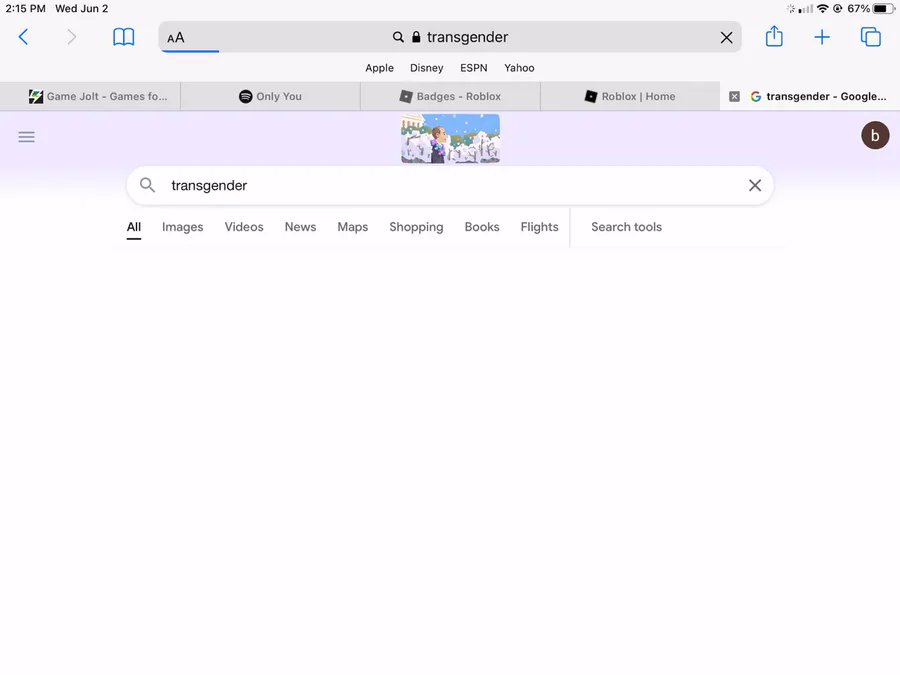Screen dimensions: 900x675
Task: Tap the Safari address bar text
Action: click(x=467, y=37)
